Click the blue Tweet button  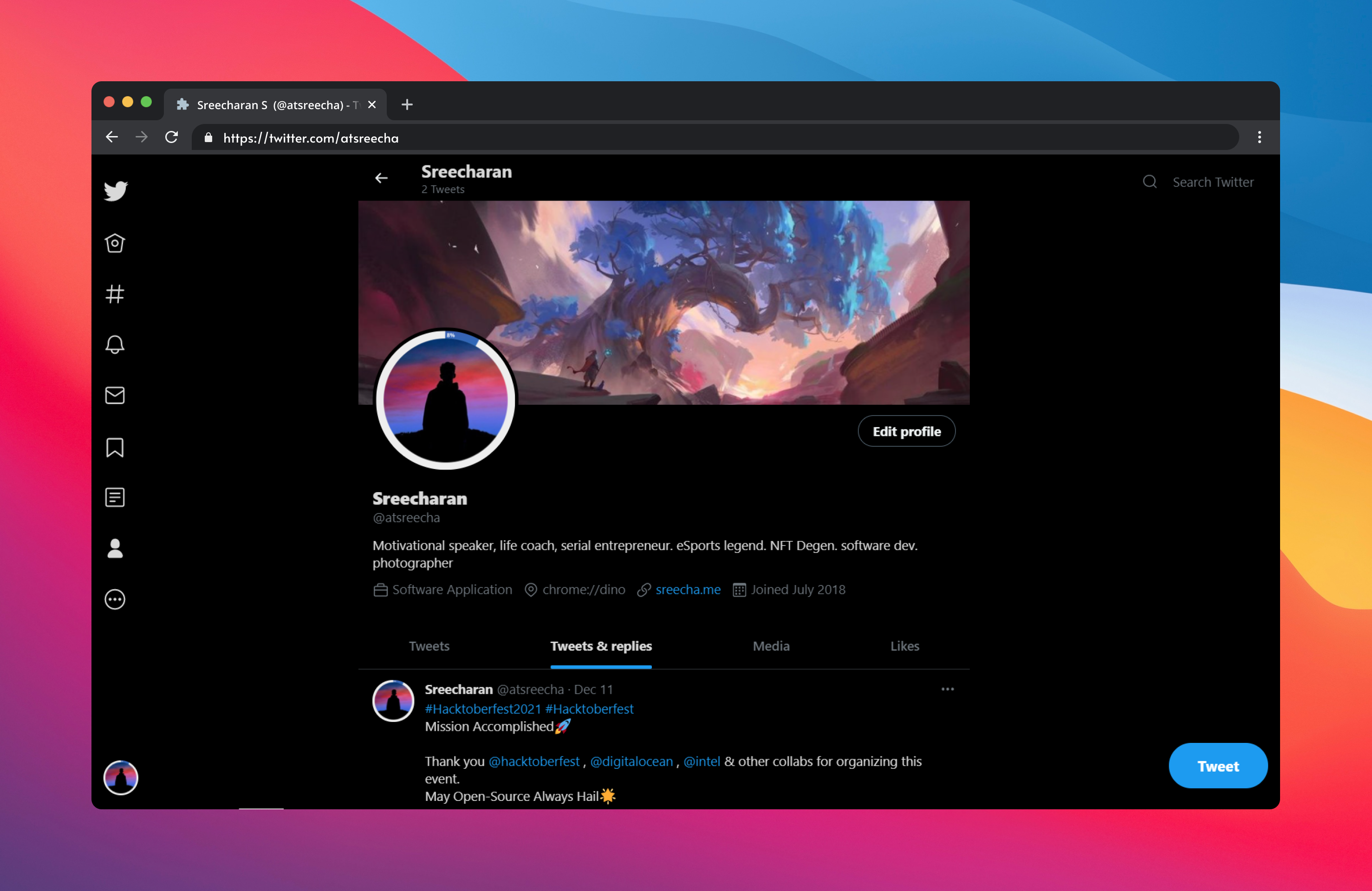[x=1217, y=766]
